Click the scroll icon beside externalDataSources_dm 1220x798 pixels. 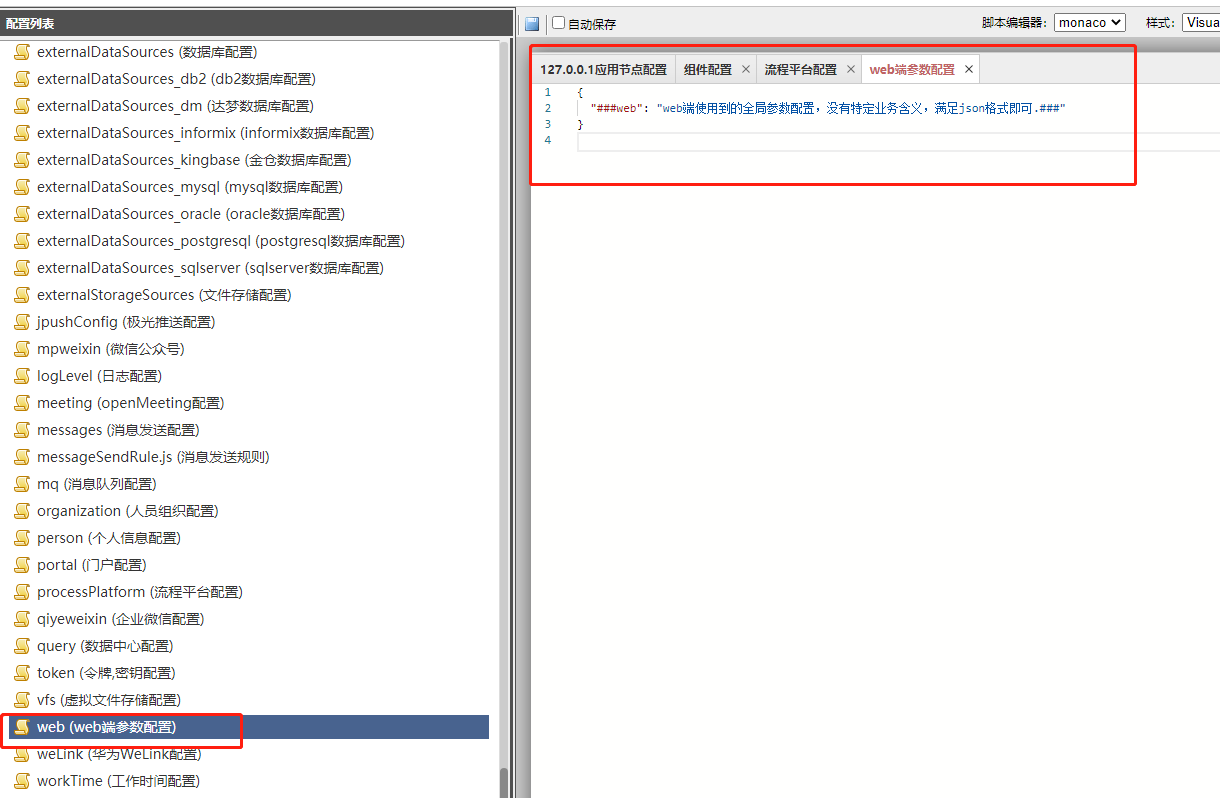pyautogui.click(x=22, y=106)
